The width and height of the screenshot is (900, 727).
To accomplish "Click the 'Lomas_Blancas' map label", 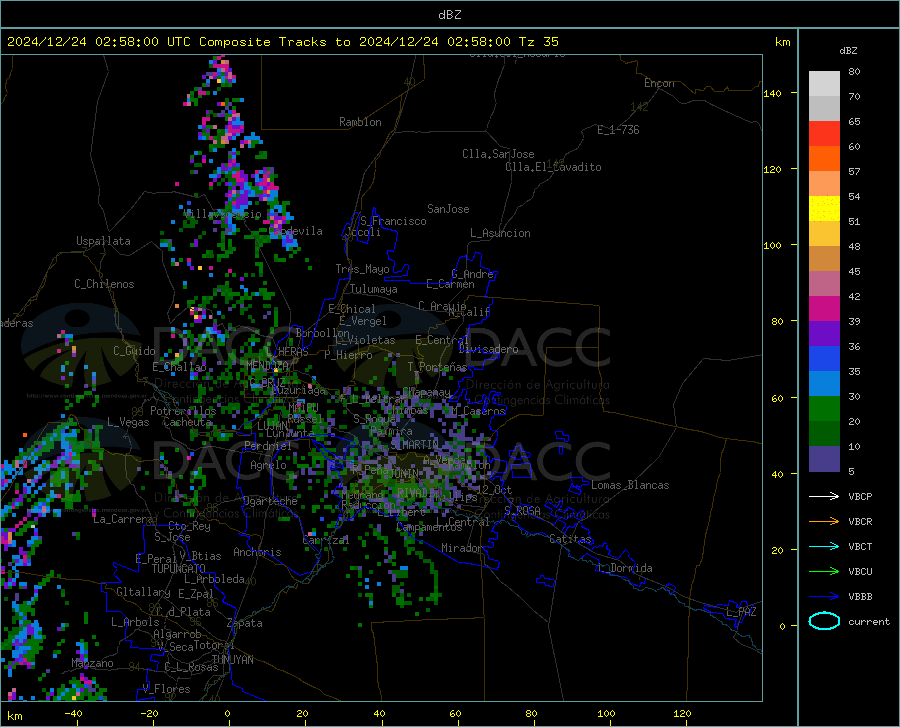I will pos(630,485).
